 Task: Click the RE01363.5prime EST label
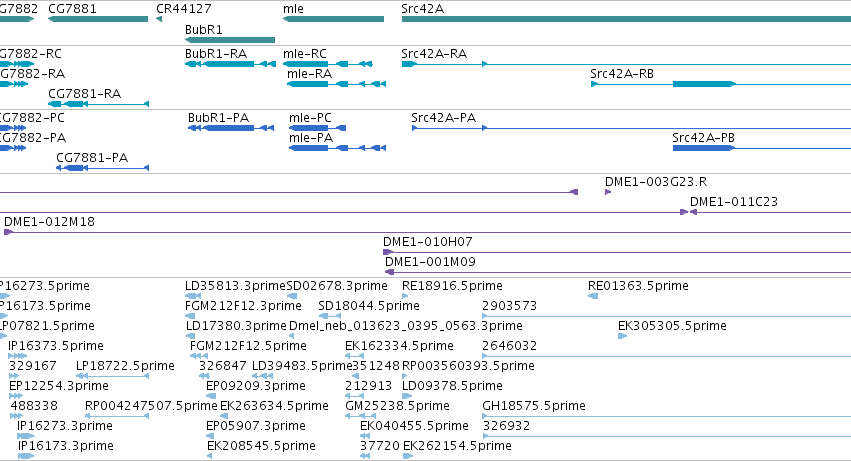point(638,286)
